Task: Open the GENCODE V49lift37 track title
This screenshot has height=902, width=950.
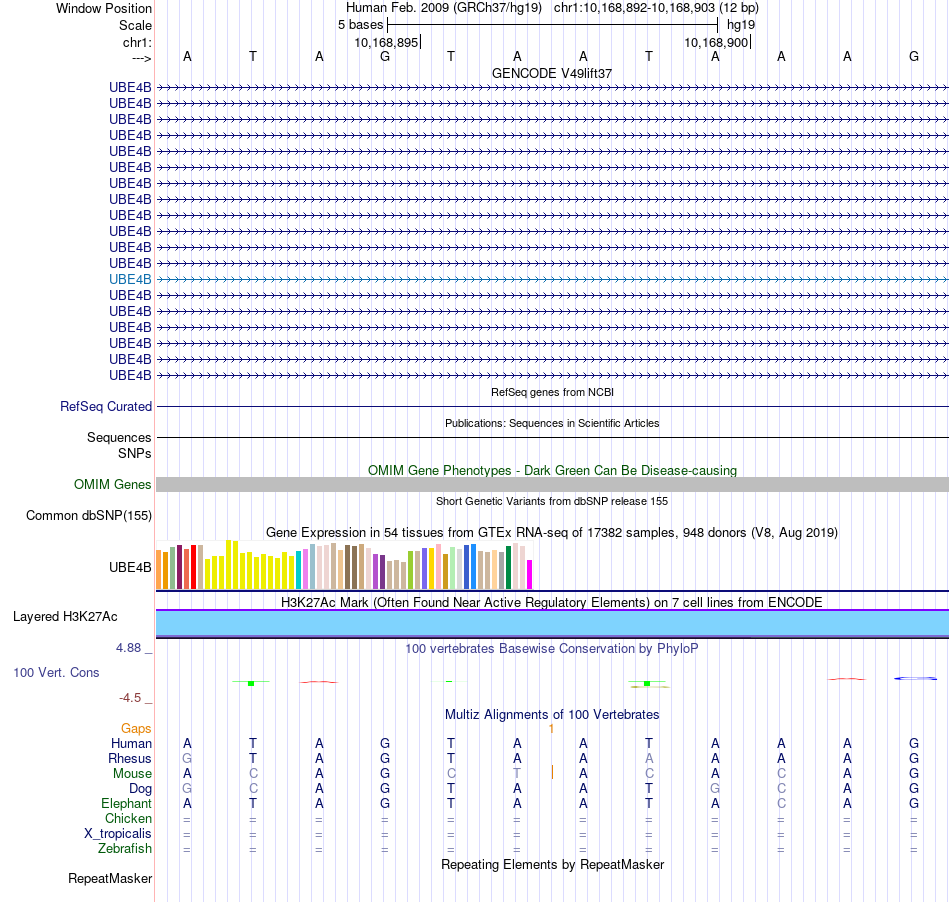Action: [x=552, y=73]
